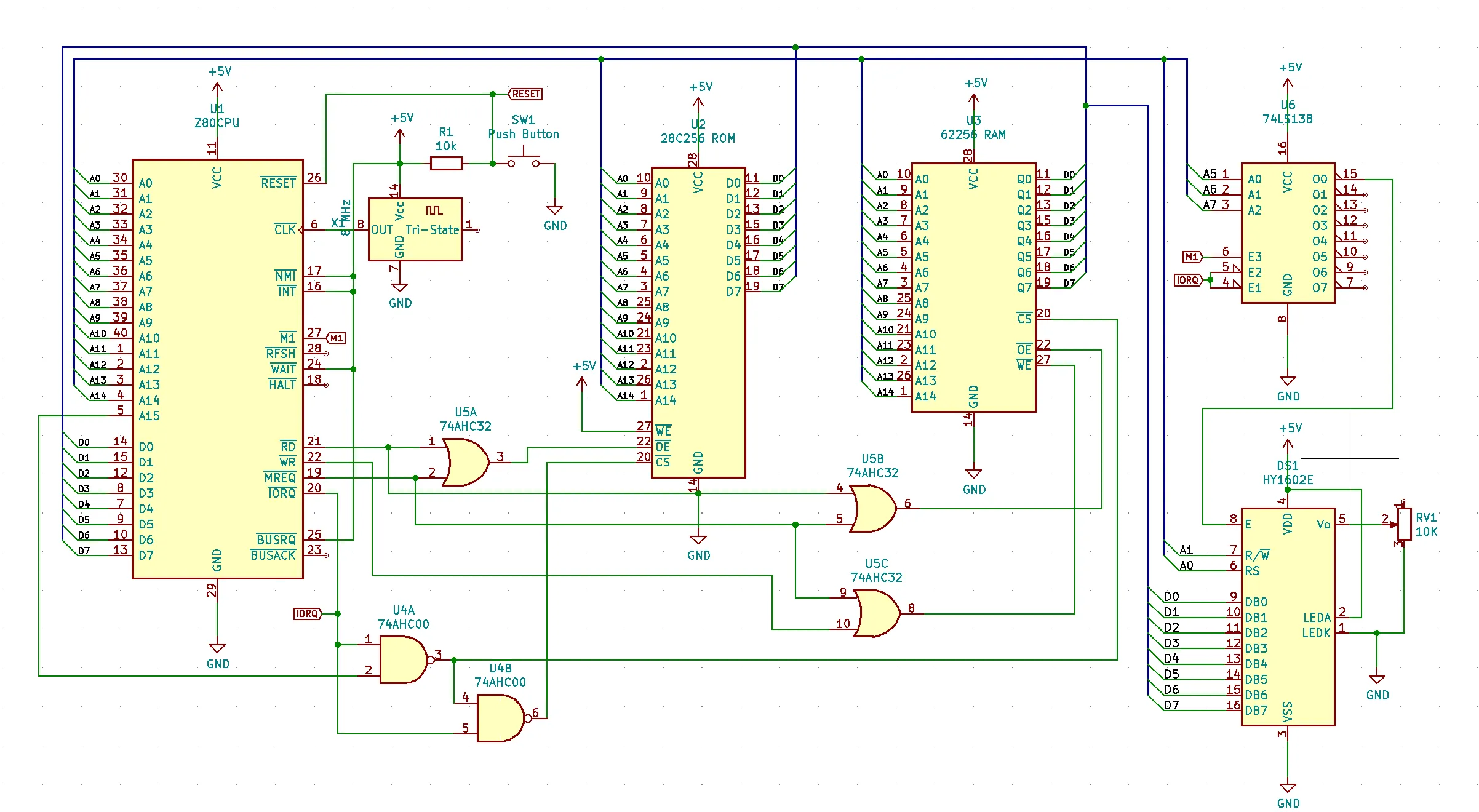Select the U6 74LS138 decoder symbol

click(x=1288, y=233)
